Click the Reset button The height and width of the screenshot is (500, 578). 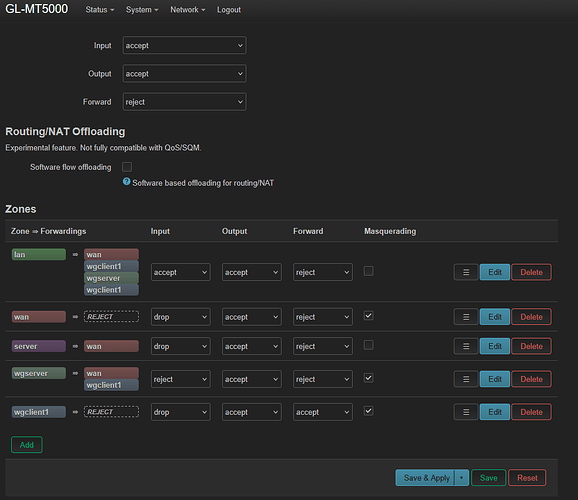tap(527, 478)
